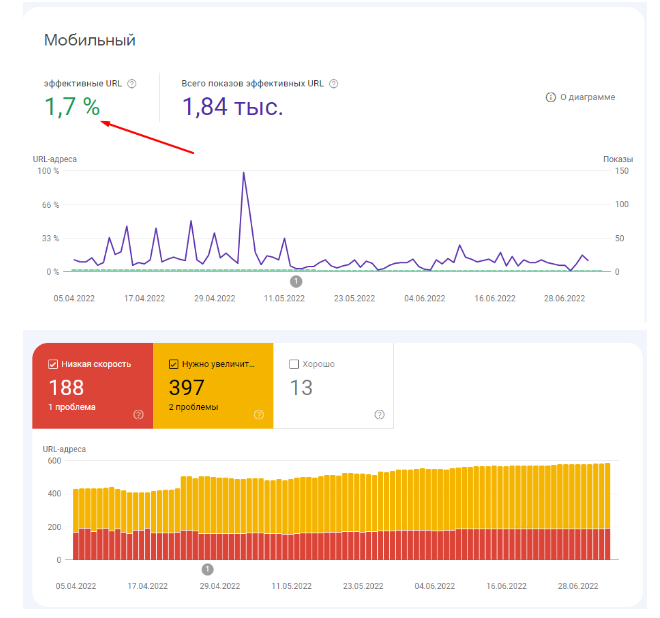
Task: Click the Показы axis label
Action: (618, 159)
